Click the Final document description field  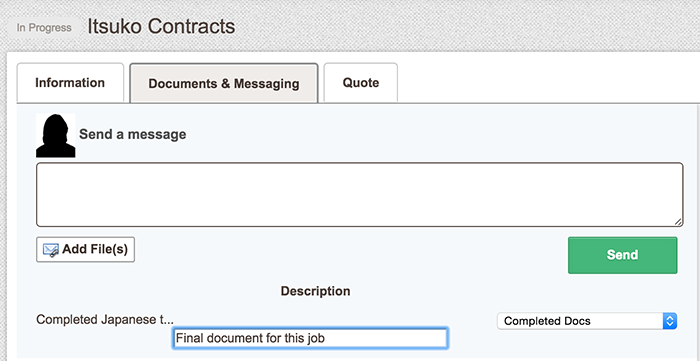click(x=310, y=338)
